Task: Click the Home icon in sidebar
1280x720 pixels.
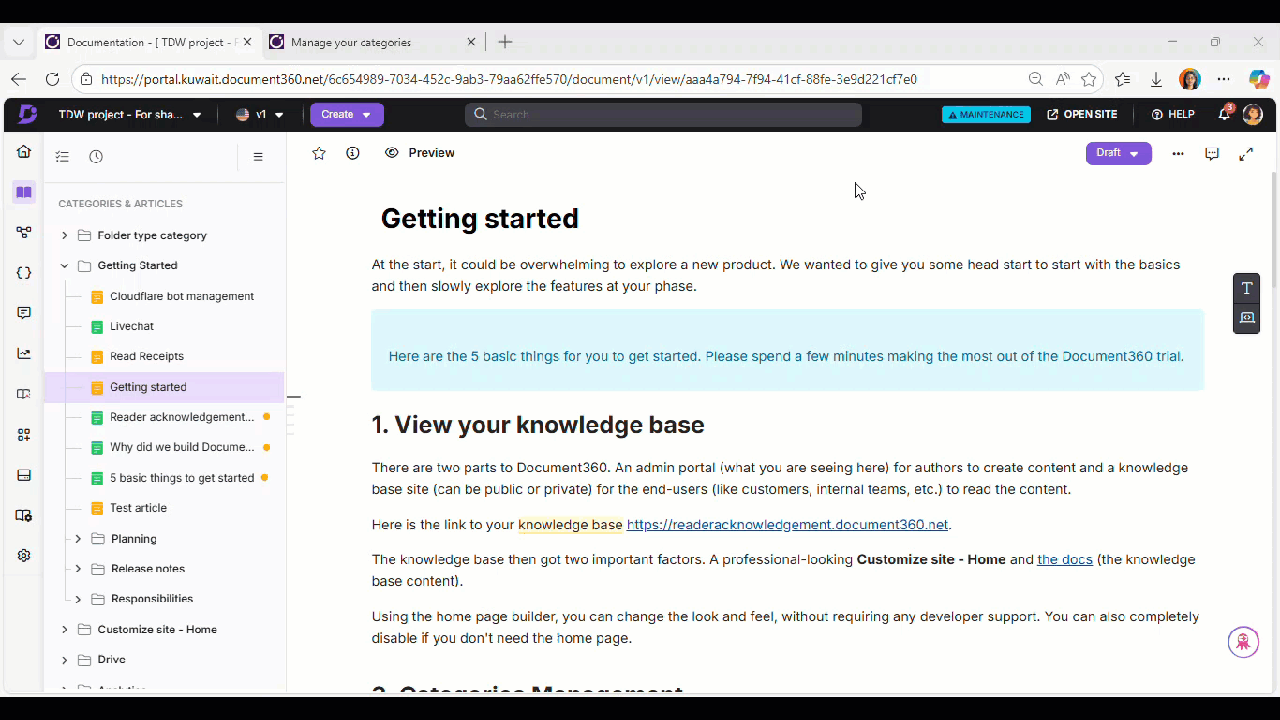Action: [24, 152]
